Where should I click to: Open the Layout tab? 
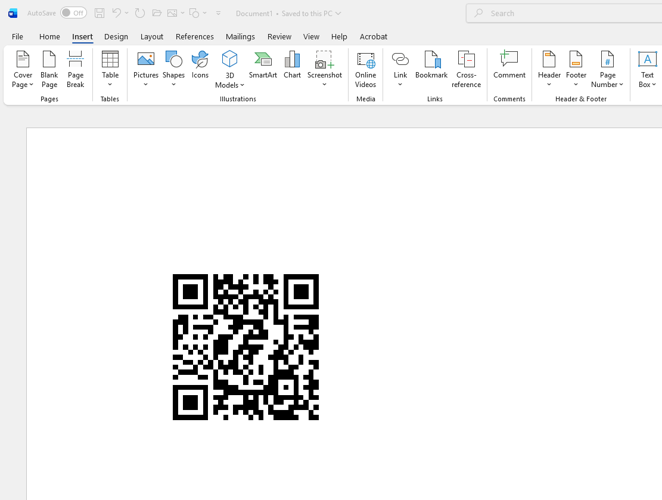152,37
